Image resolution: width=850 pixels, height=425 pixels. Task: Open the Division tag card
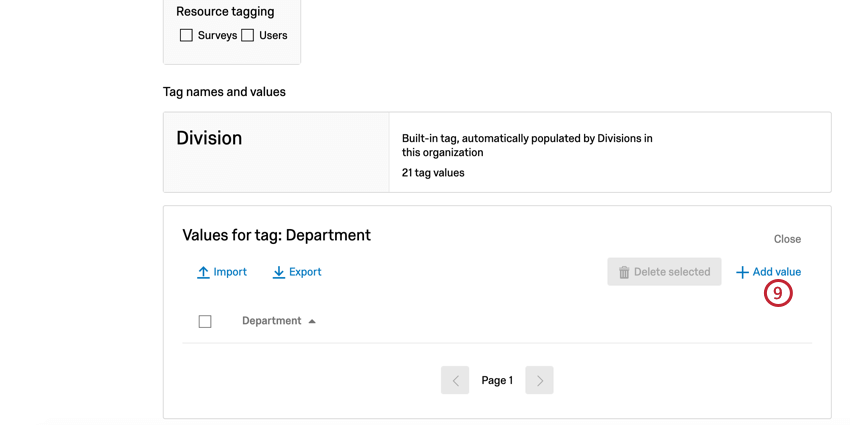click(x=497, y=152)
